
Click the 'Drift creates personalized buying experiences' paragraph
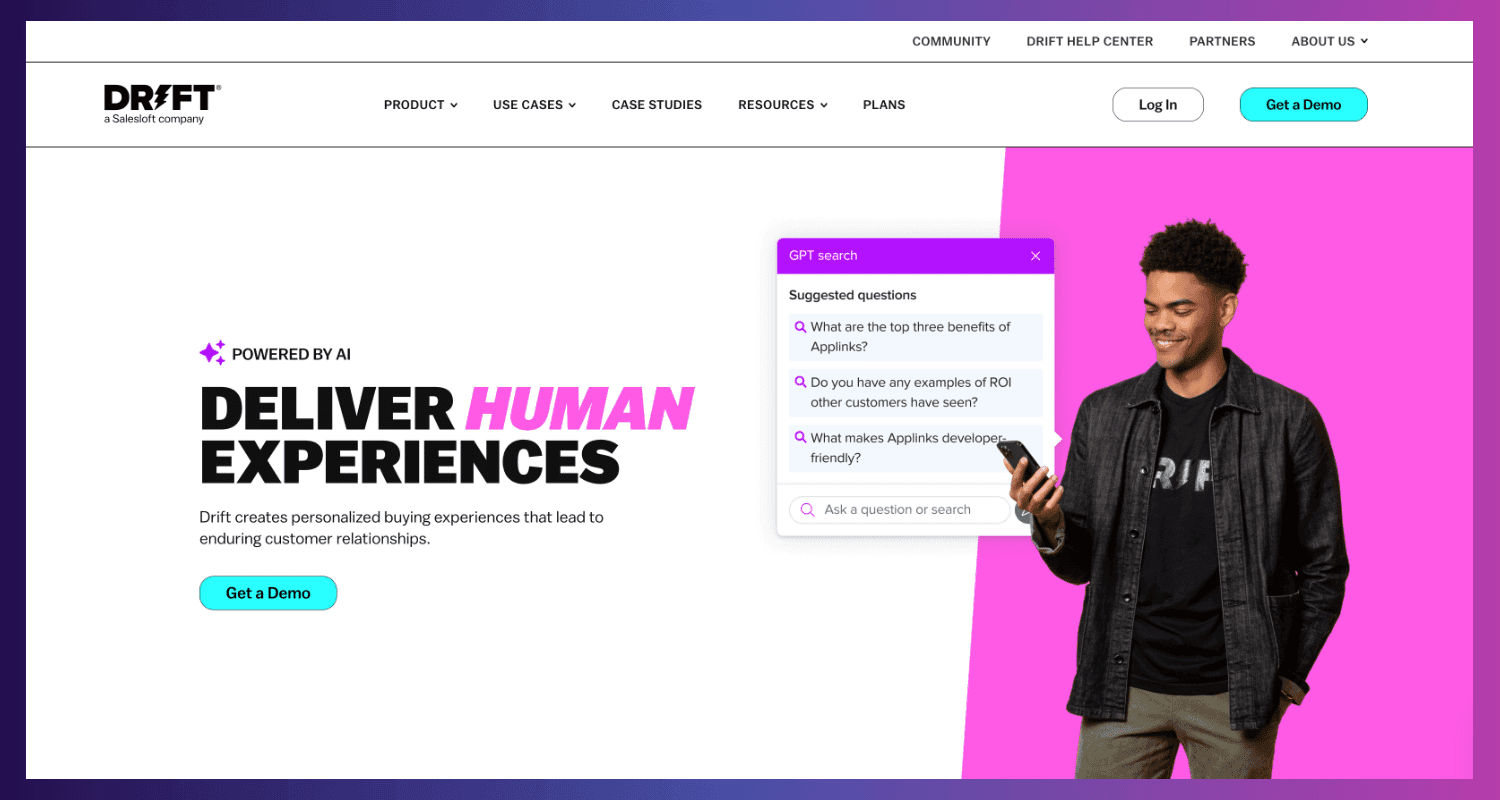click(401, 528)
